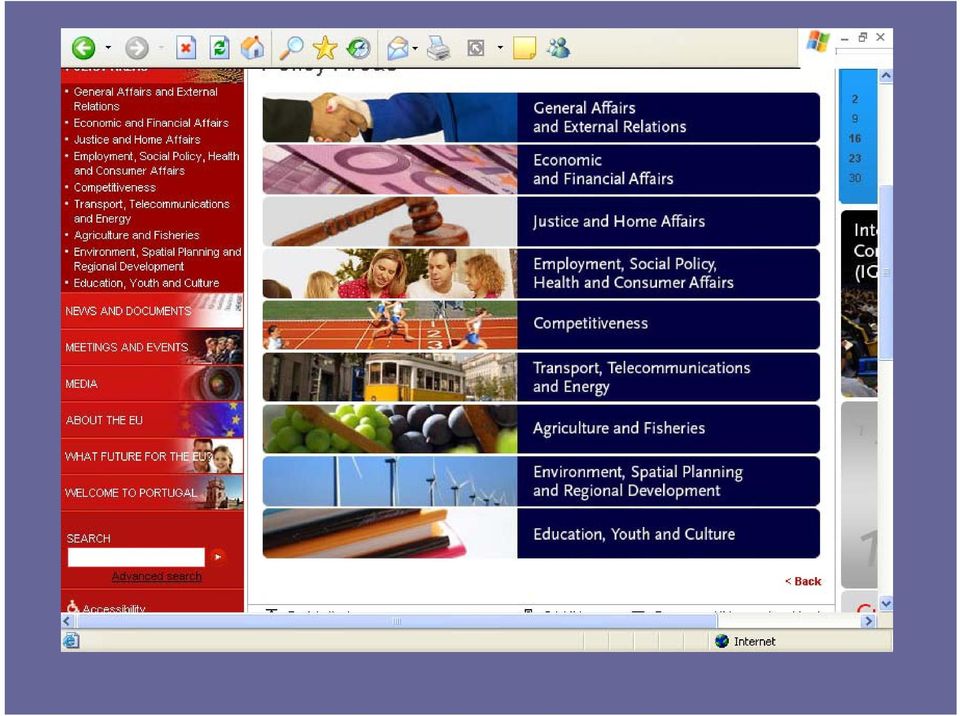The height and width of the screenshot is (716, 960).
Task: Click the red '< Back' link
Action: [x=803, y=581]
